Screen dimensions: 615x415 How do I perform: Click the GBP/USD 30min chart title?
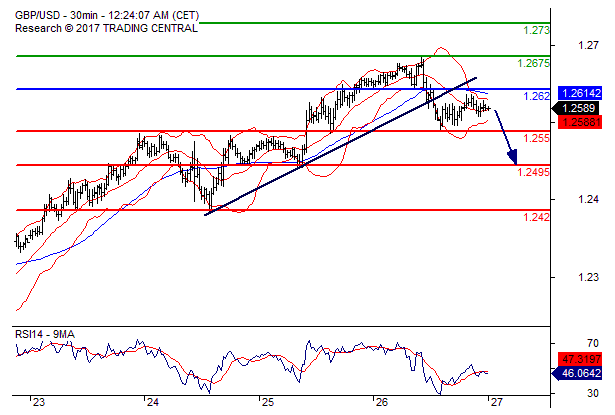point(107,16)
